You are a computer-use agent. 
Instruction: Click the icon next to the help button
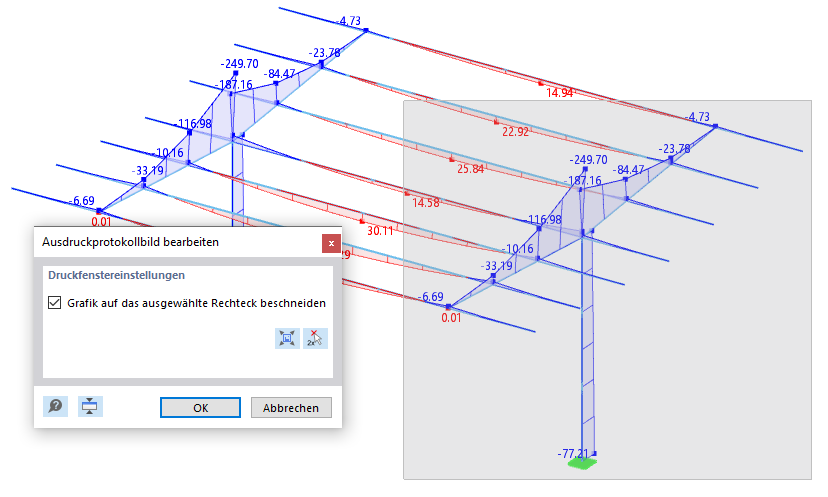click(x=90, y=406)
